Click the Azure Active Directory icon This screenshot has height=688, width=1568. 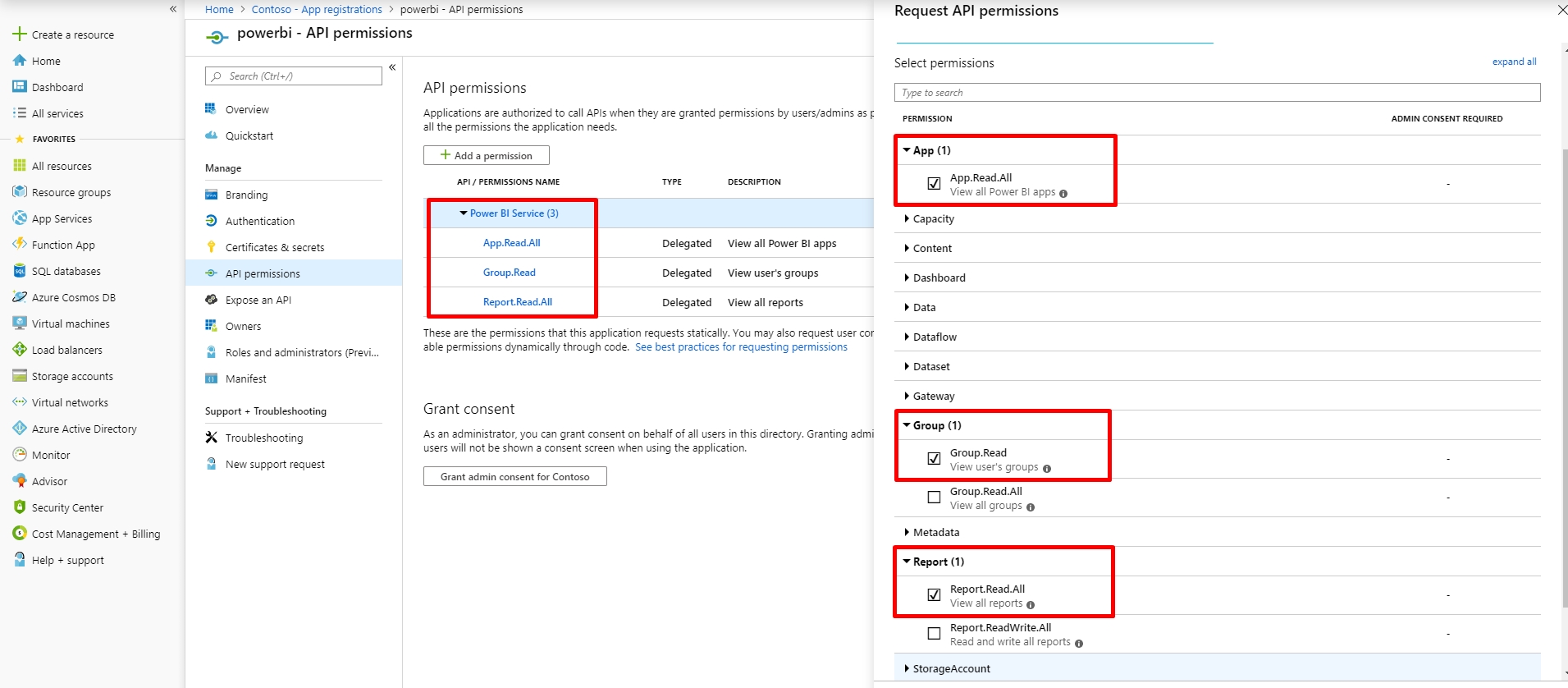[20, 429]
